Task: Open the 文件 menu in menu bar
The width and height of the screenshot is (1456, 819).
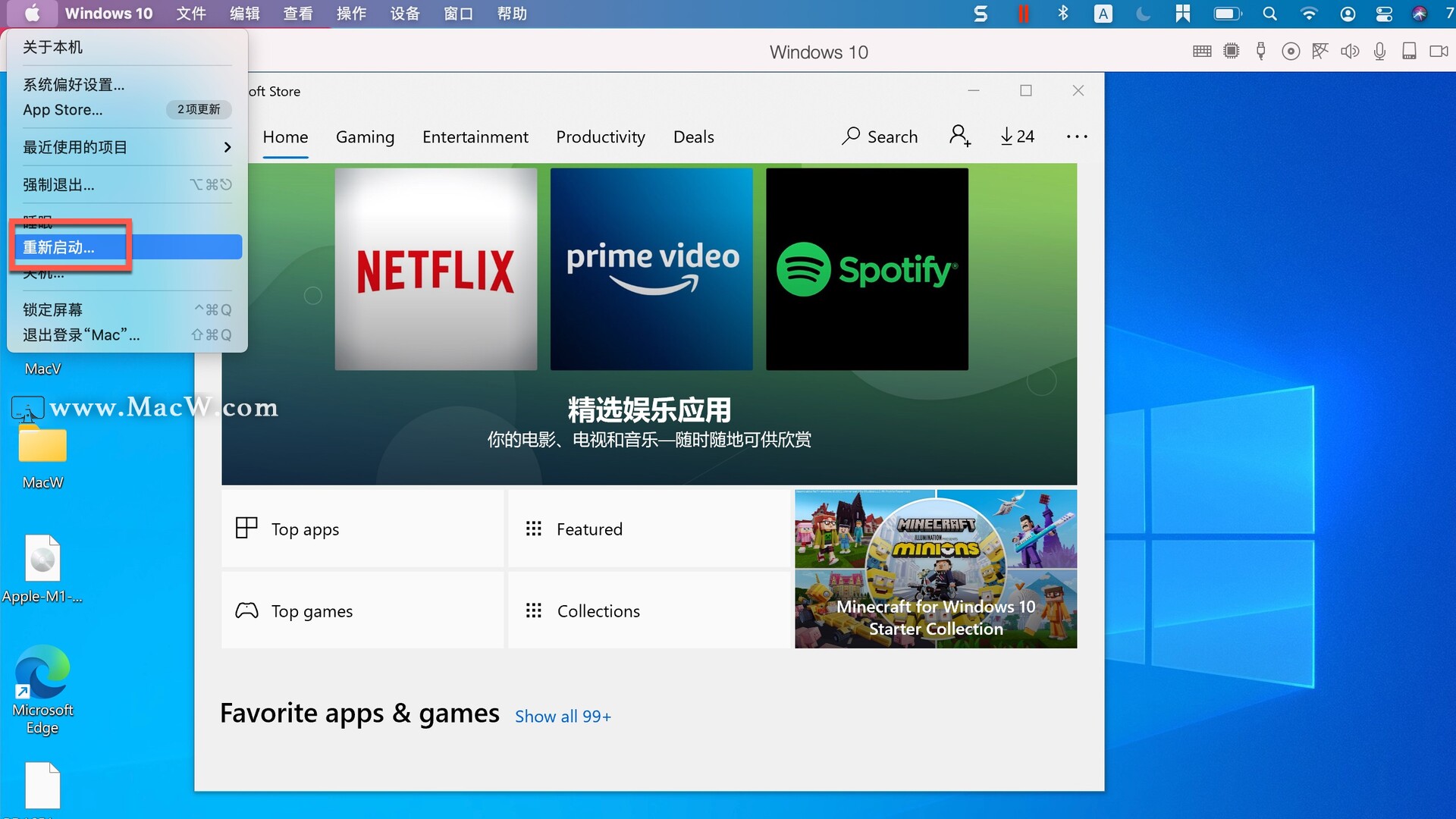Action: (191, 14)
